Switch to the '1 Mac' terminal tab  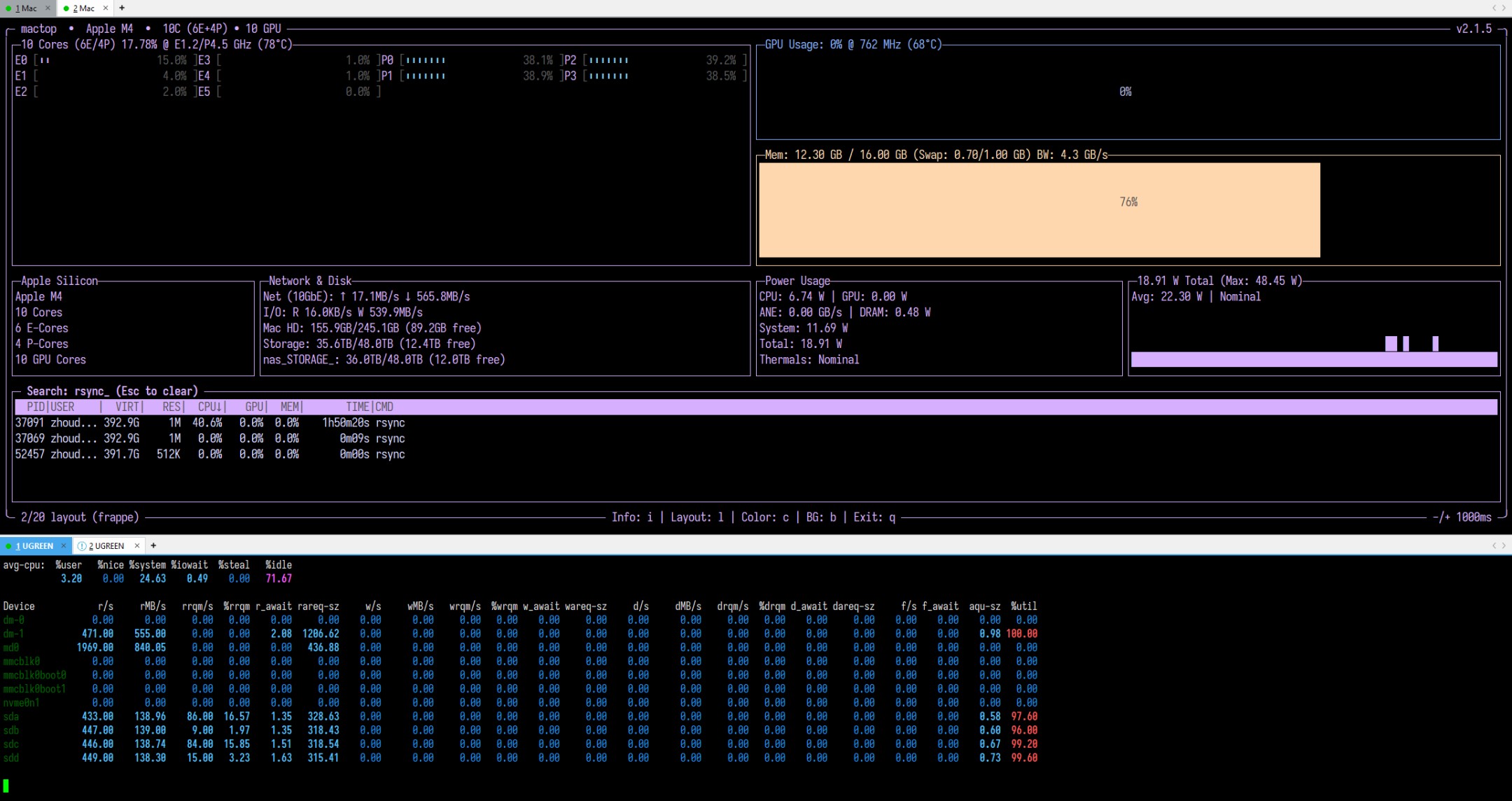click(27, 8)
